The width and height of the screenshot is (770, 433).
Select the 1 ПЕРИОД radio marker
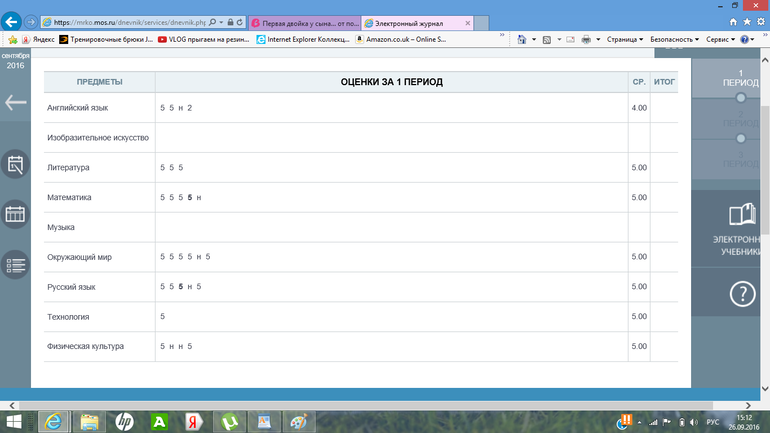[x=741, y=98]
